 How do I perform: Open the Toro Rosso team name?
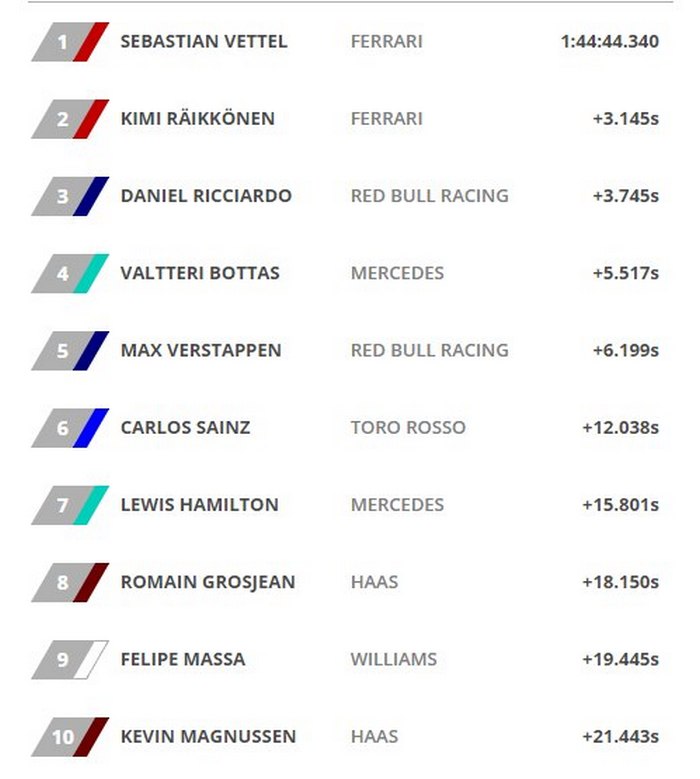pos(408,427)
